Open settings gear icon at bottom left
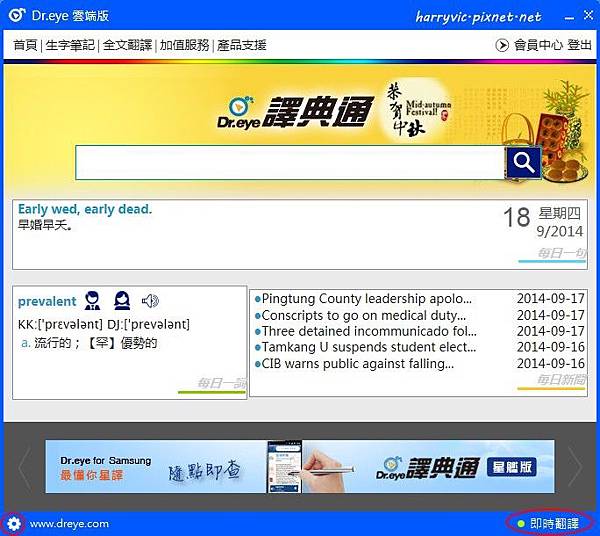Image resolution: width=600 pixels, height=536 pixels. [14, 524]
